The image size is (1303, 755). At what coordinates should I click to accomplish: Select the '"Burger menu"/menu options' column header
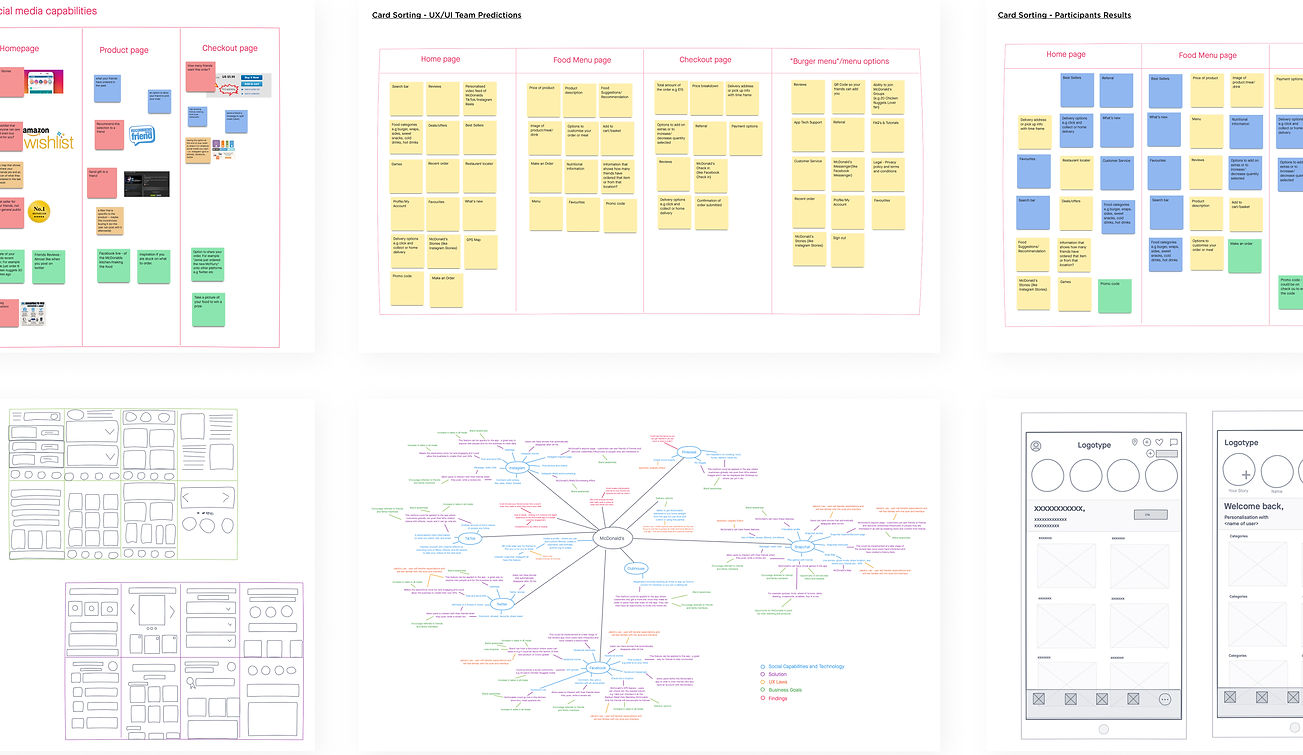(x=839, y=61)
